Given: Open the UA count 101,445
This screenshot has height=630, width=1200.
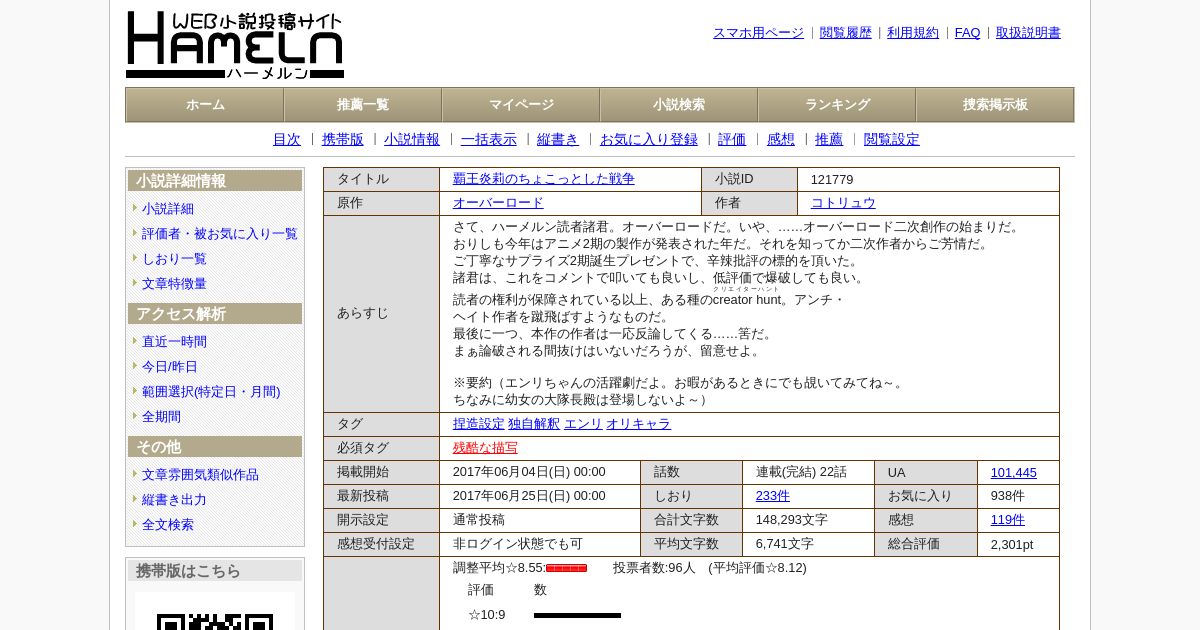Looking at the screenshot, I should [1014, 473].
